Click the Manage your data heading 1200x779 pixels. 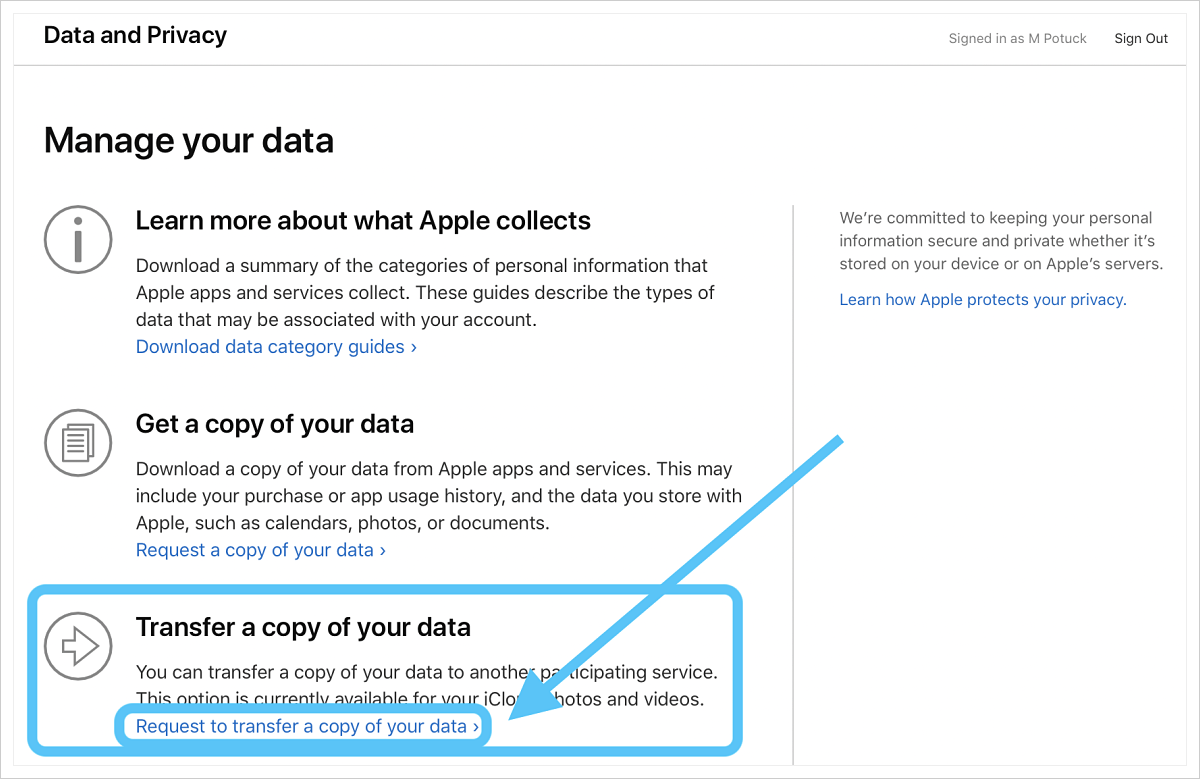pyautogui.click(x=188, y=140)
